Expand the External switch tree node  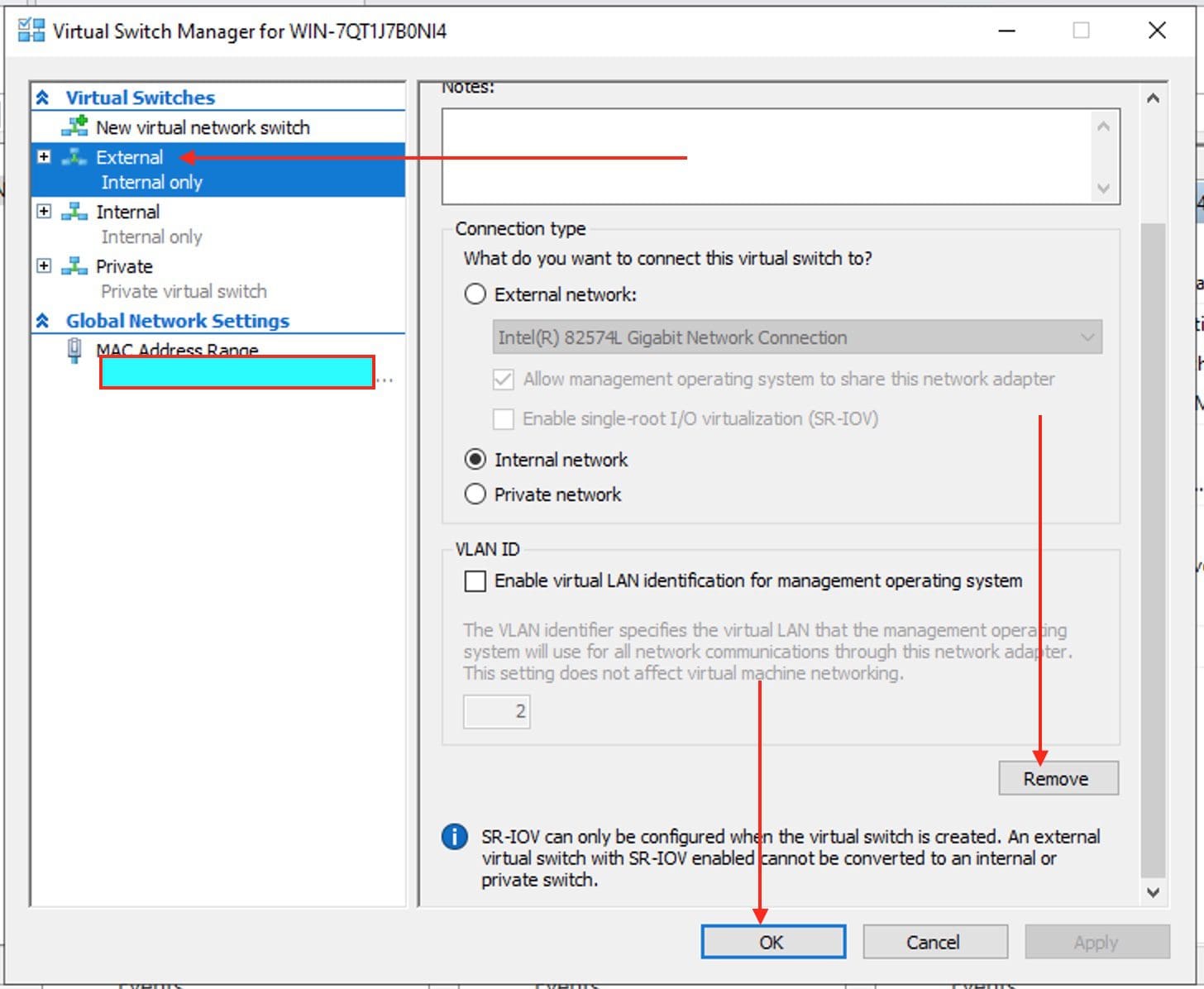[45, 156]
